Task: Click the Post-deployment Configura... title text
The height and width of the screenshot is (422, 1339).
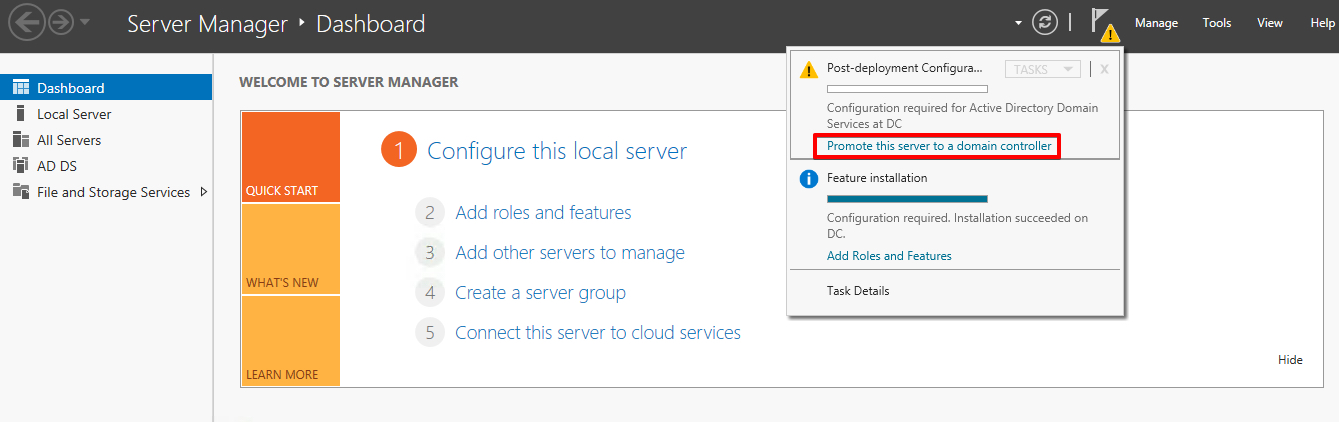Action: click(x=905, y=68)
